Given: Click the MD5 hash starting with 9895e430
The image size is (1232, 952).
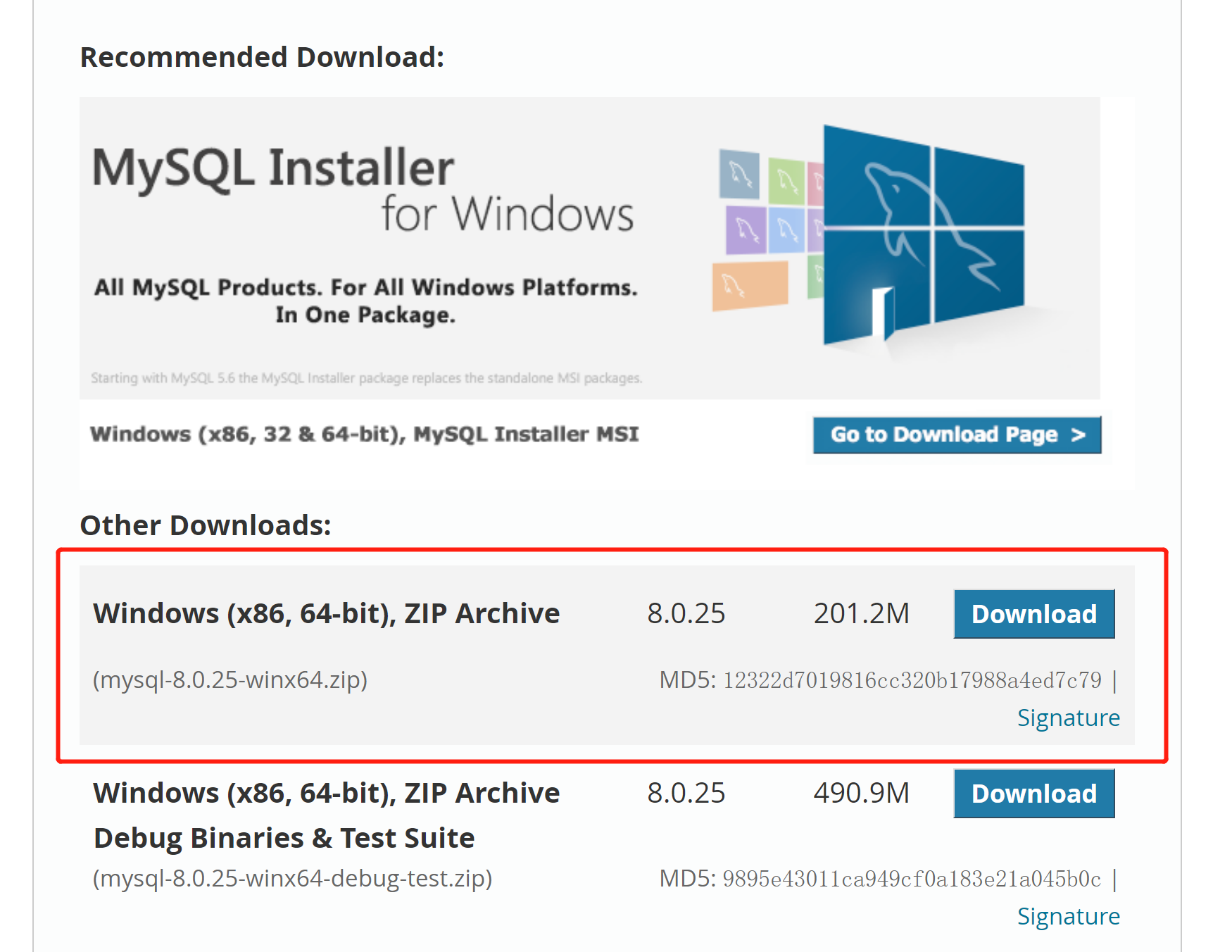Looking at the screenshot, I should (912, 879).
